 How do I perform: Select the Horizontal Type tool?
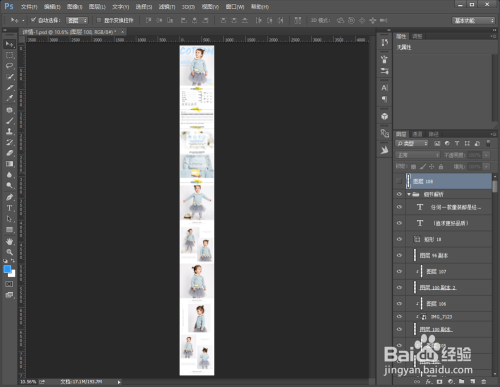pyautogui.click(x=10, y=208)
